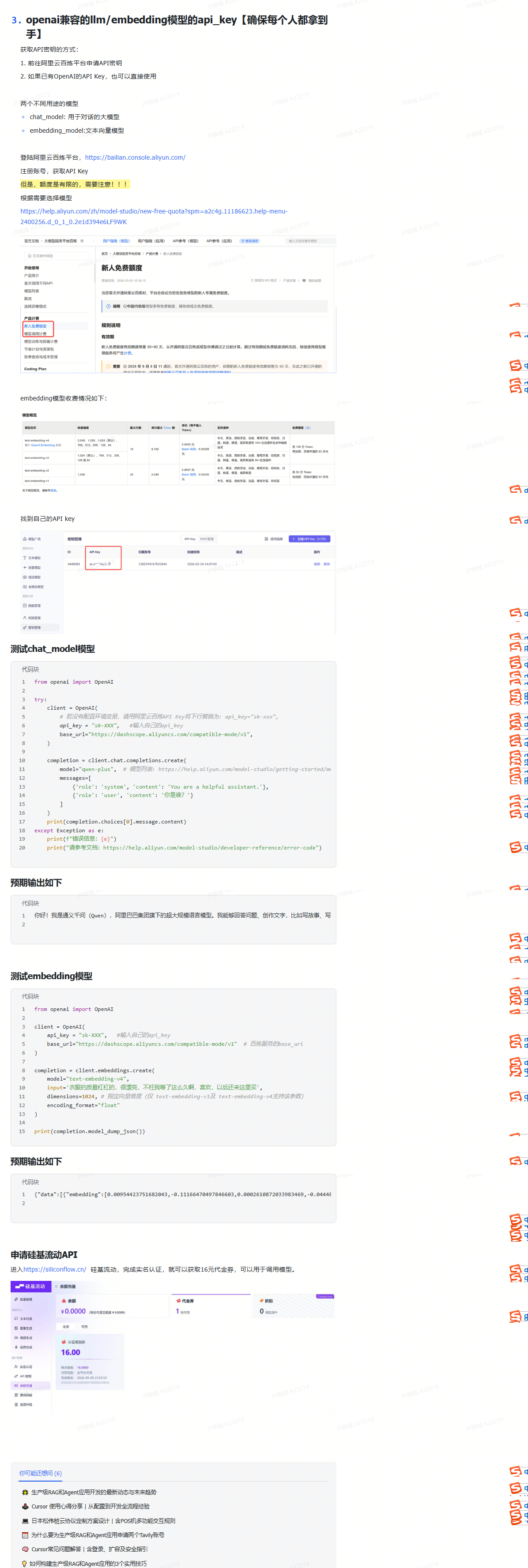Viewport: 528px width, 1568px height.
Task: Open 生产级RAG和Agent应用开发的最新动态 suggestion
Action: pyautogui.click(x=94, y=1492)
